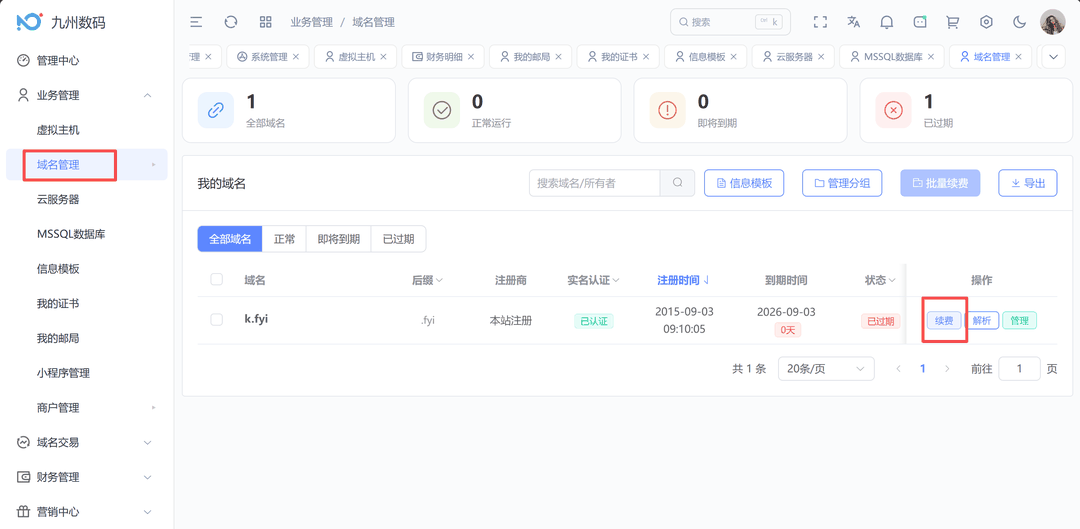Click the 批量续费 button
Viewport: 1080px width, 529px height.
940,183
